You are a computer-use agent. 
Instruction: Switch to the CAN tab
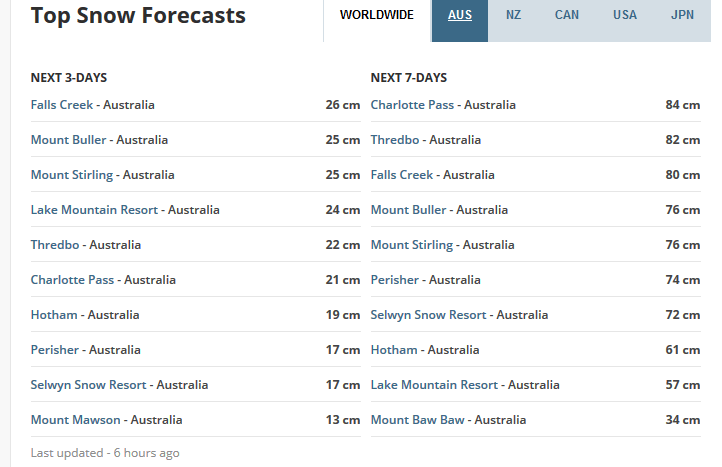pyautogui.click(x=568, y=15)
